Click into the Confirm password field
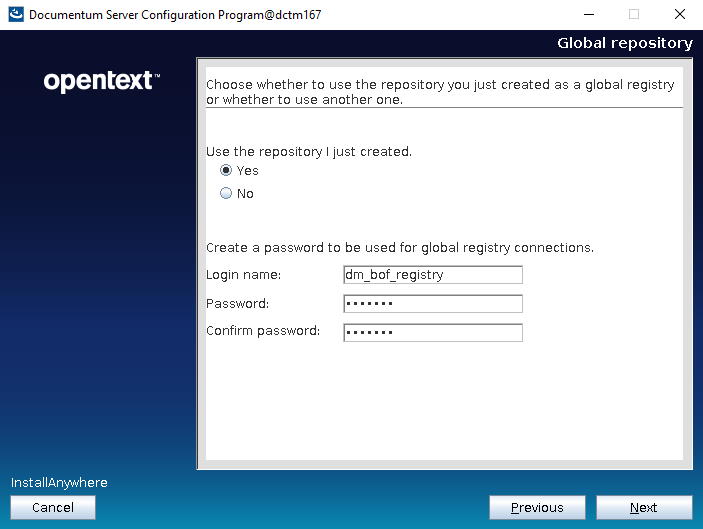Image resolution: width=703 pixels, height=529 pixels. coord(432,333)
